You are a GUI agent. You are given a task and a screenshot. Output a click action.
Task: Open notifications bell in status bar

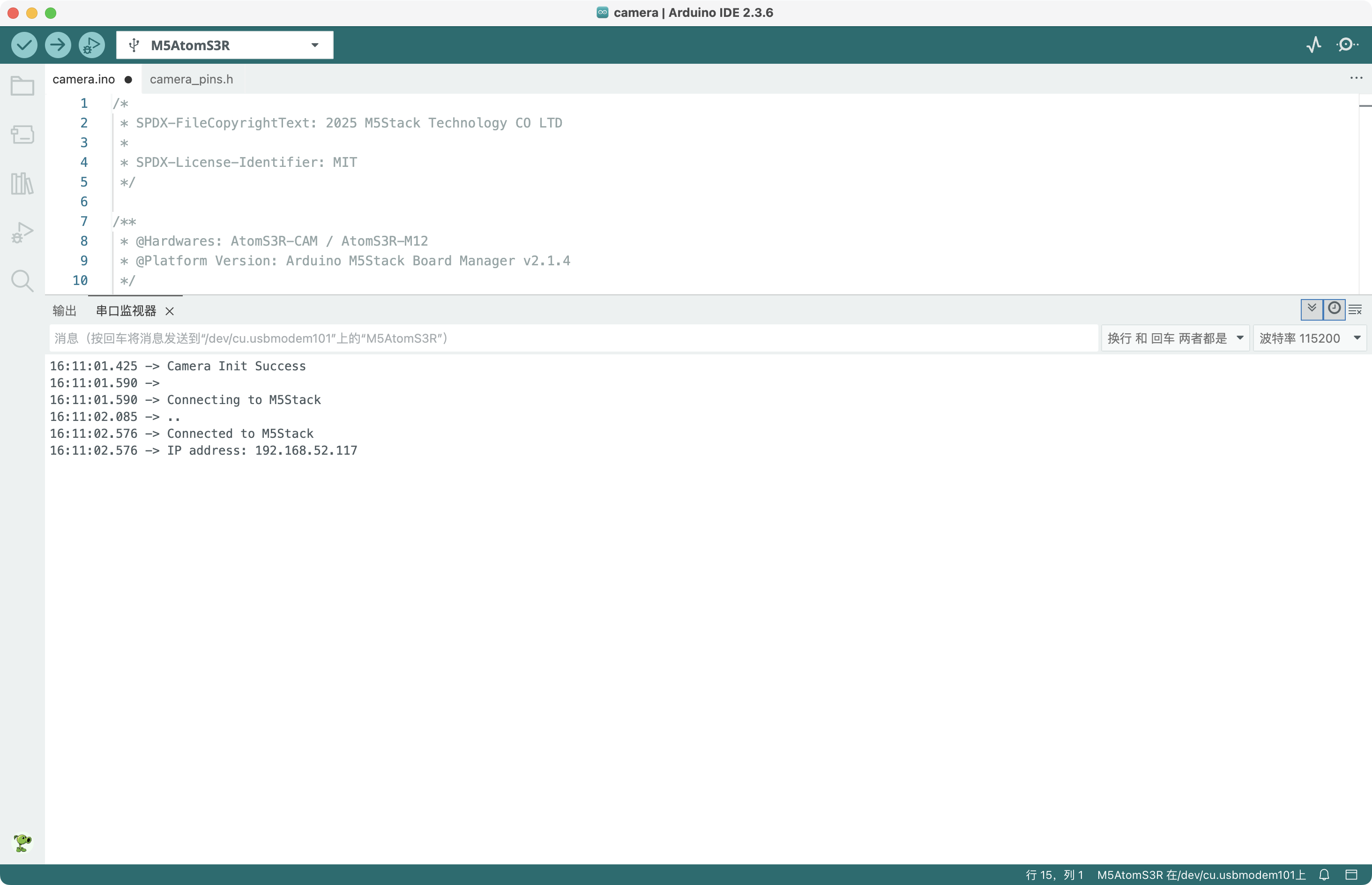(1324, 875)
